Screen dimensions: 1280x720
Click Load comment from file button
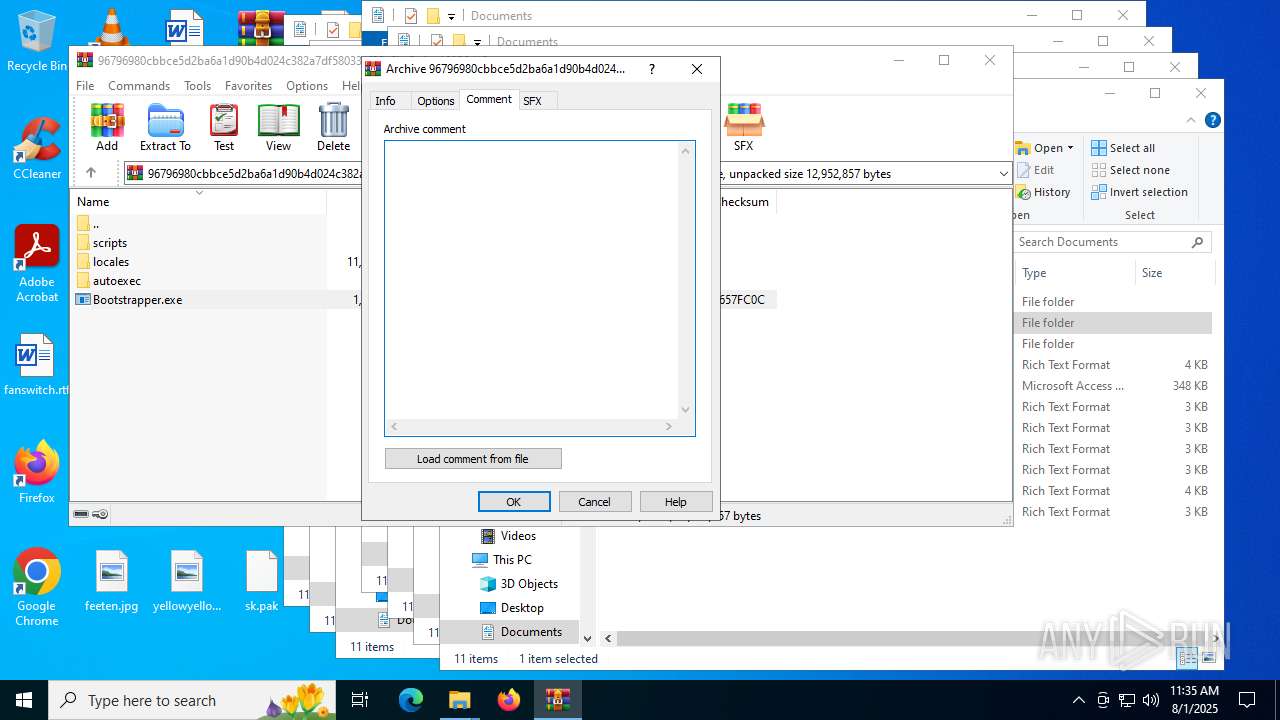tap(473, 459)
